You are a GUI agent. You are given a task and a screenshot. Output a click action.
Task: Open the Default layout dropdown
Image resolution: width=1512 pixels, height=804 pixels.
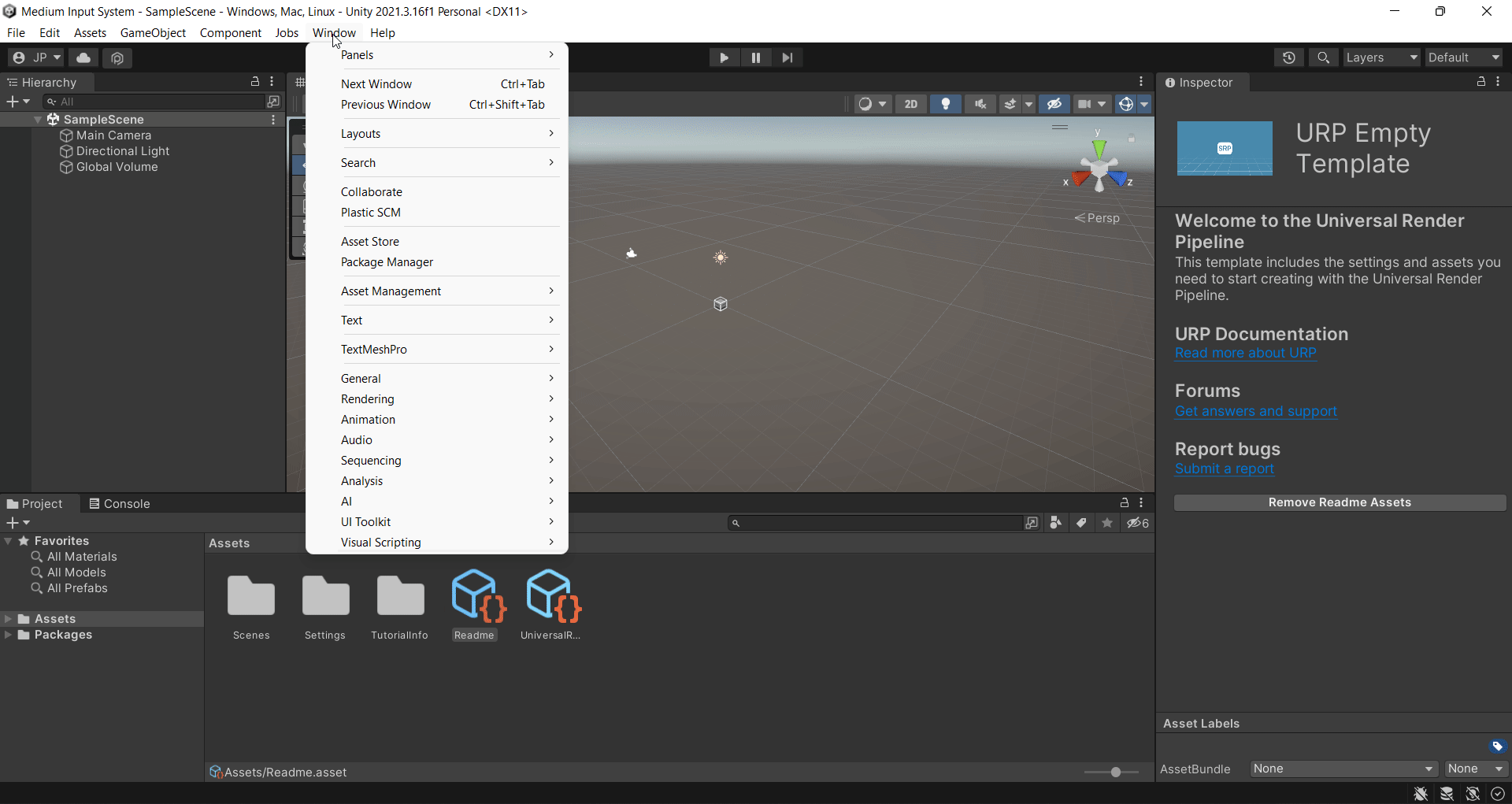[x=1464, y=57]
